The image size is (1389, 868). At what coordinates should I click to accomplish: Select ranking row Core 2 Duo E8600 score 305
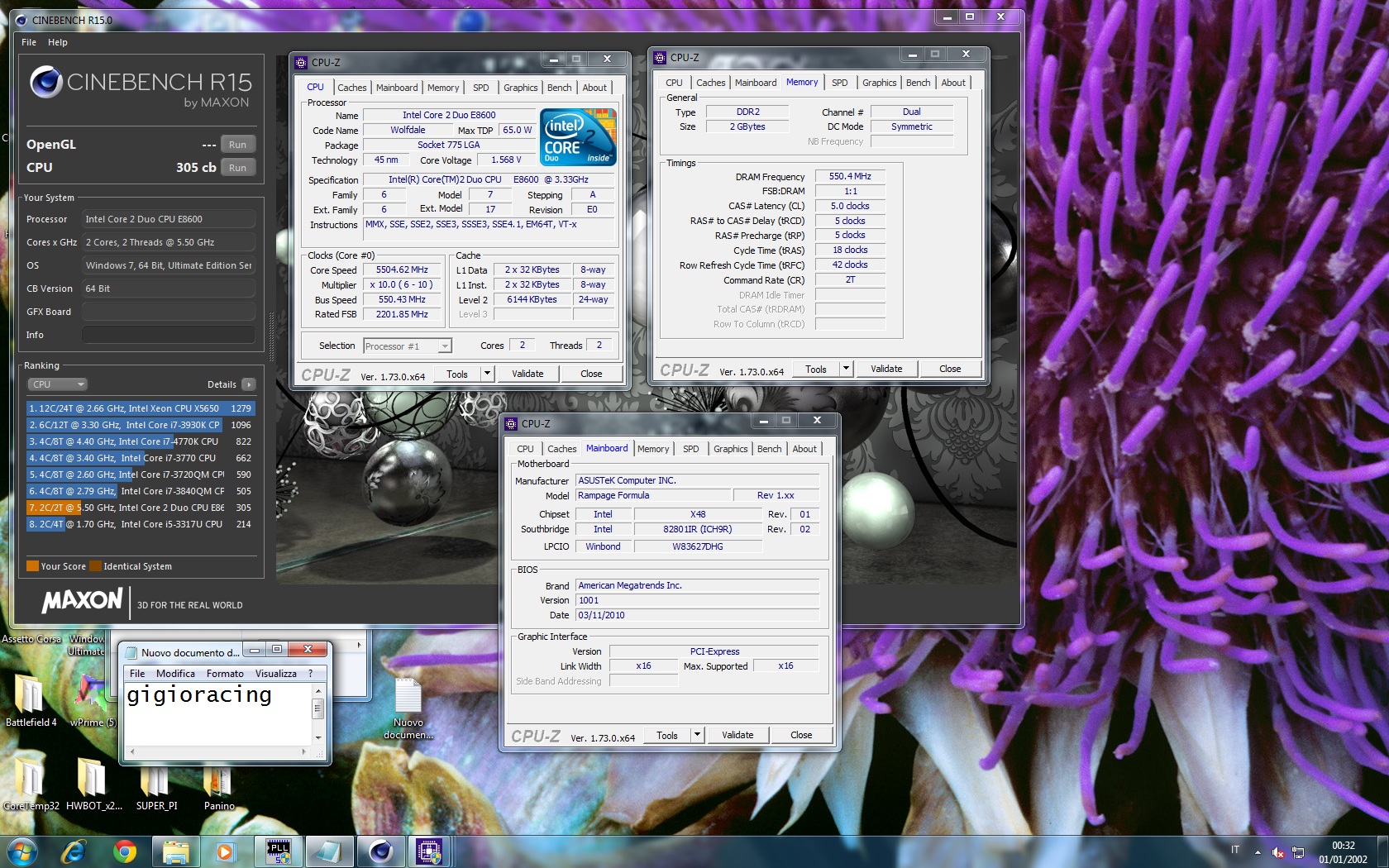click(x=140, y=508)
